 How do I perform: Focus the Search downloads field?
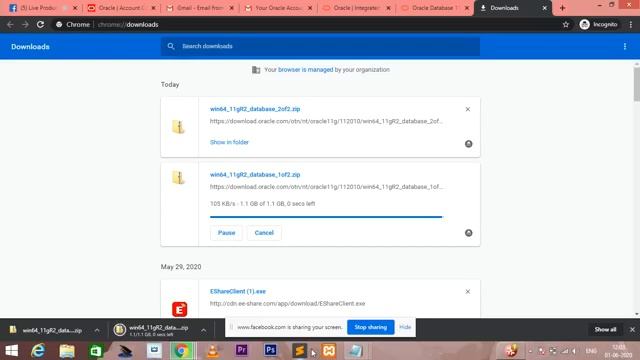click(x=320, y=46)
